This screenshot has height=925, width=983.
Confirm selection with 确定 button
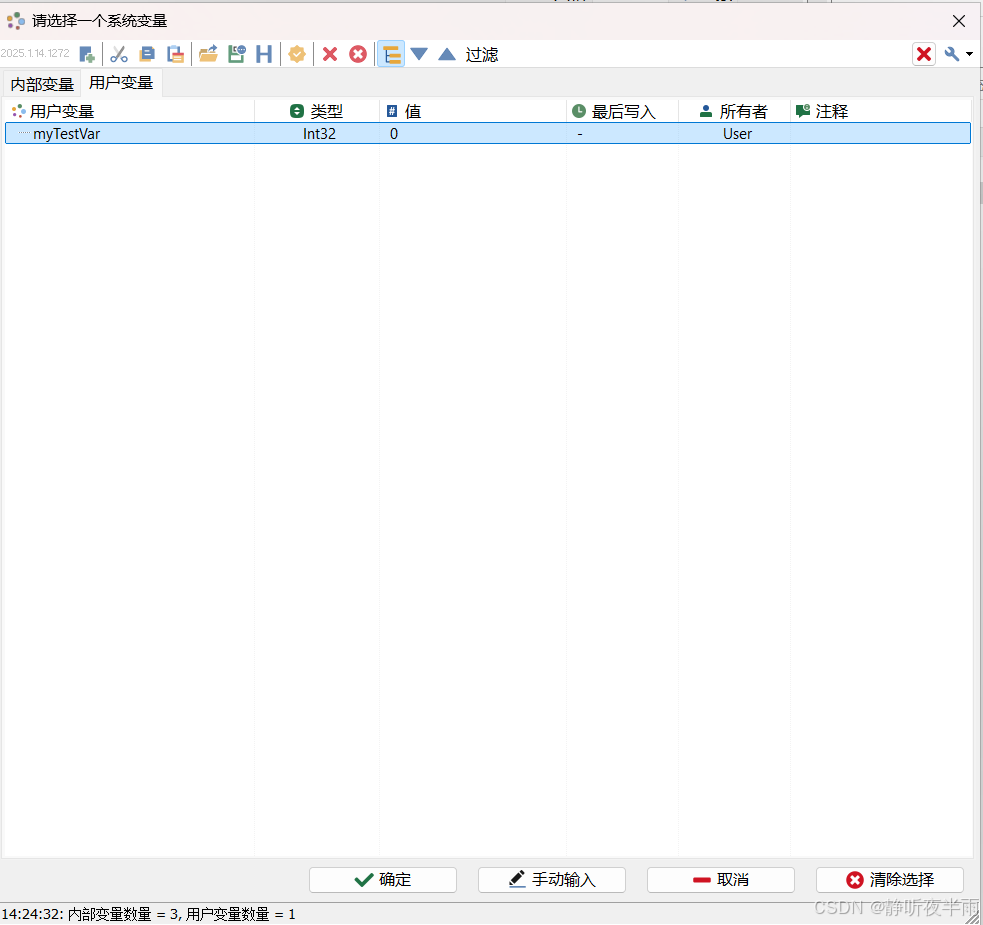coord(382,880)
